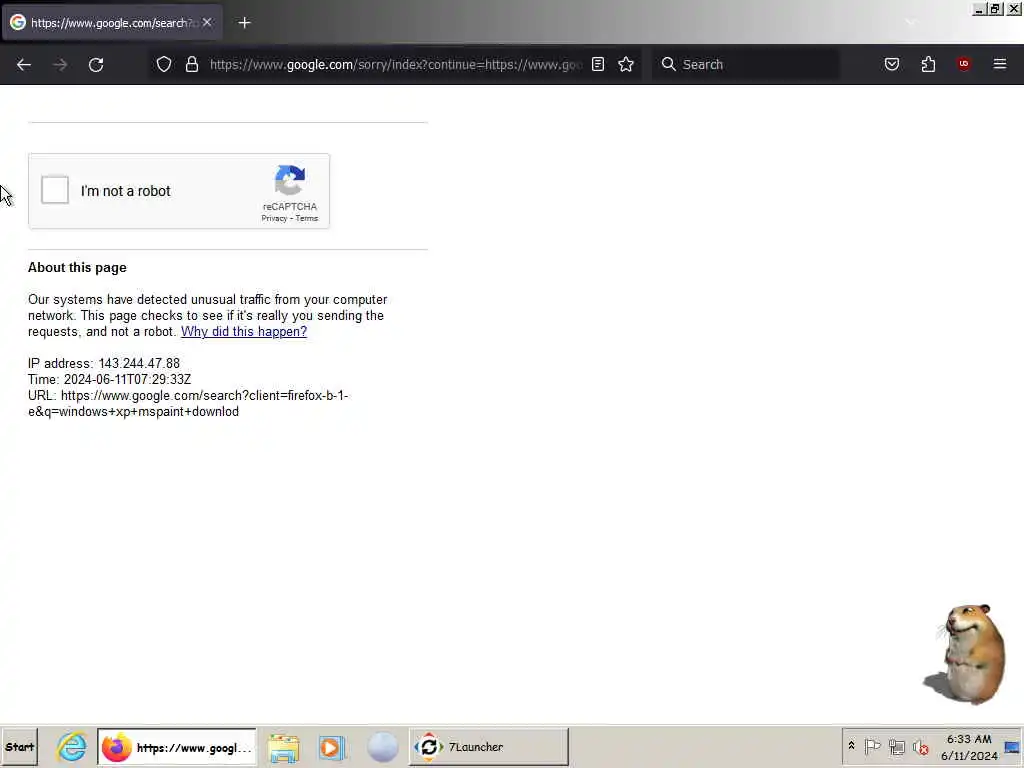This screenshot has width=1024, height=768.
Task: Open uBlock Origin extension icon
Action: pyautogui.click(x=964, y=64)
